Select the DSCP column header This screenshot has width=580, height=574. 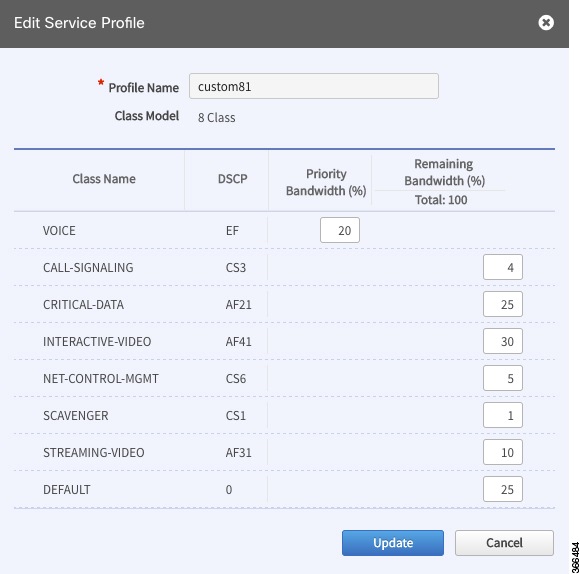[232, 179]
